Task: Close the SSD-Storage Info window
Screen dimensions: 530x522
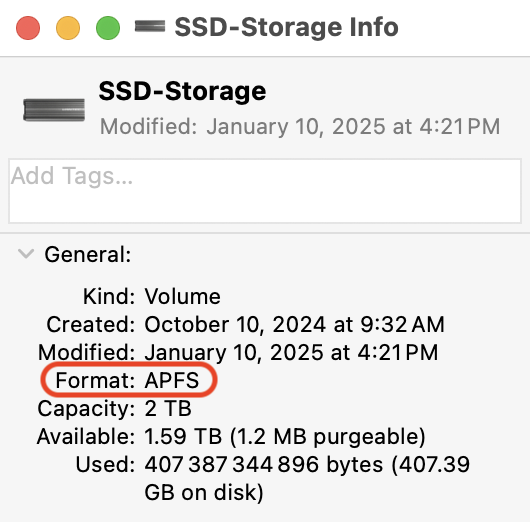Action: click(28, 28)
